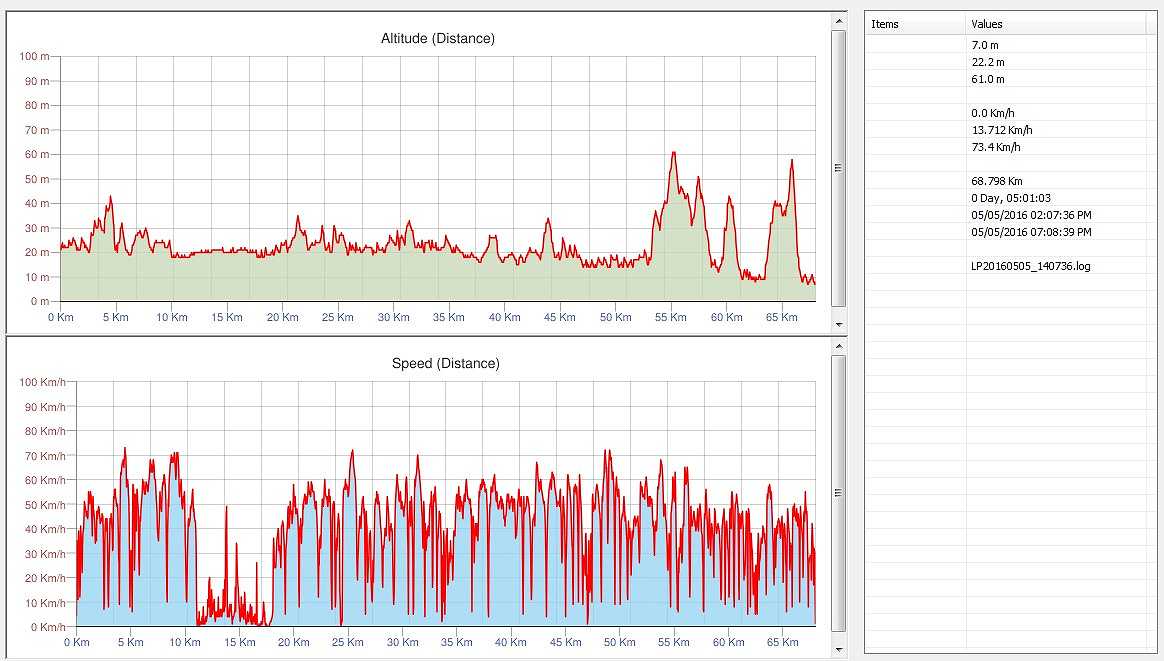Click the Speed chart scrollbar down arrow
The width and height of the screenshot is (1164, 661).
839,650
